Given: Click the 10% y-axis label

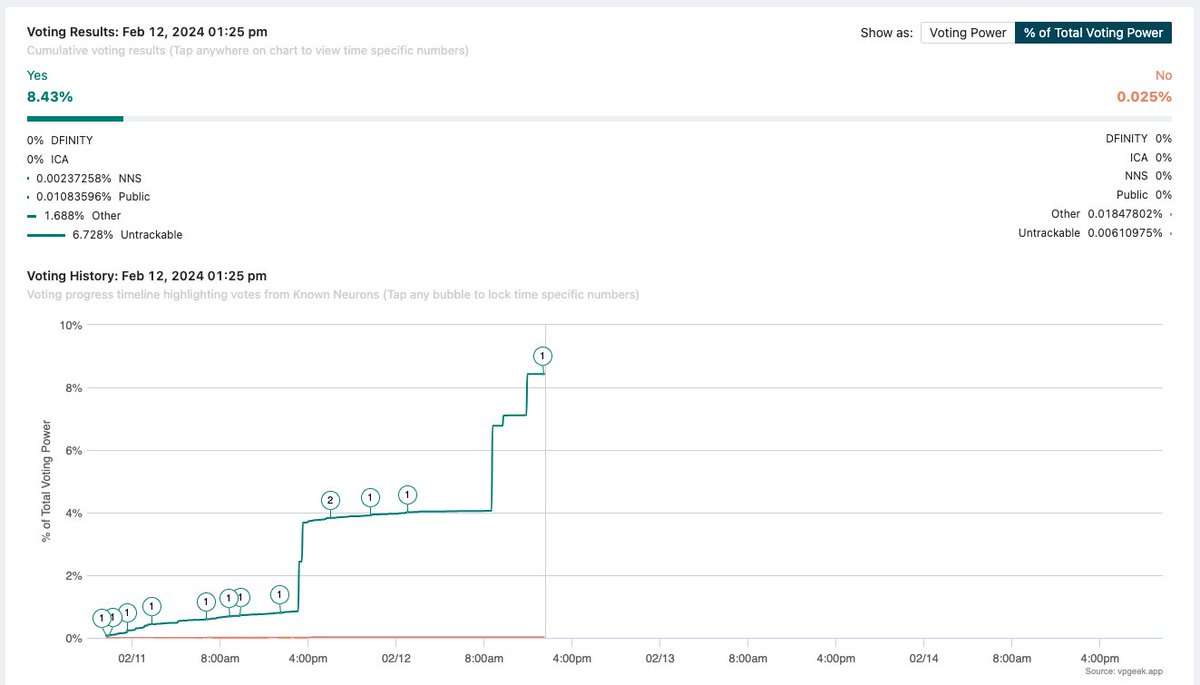Looking at the screenshot, I should 71,325.
